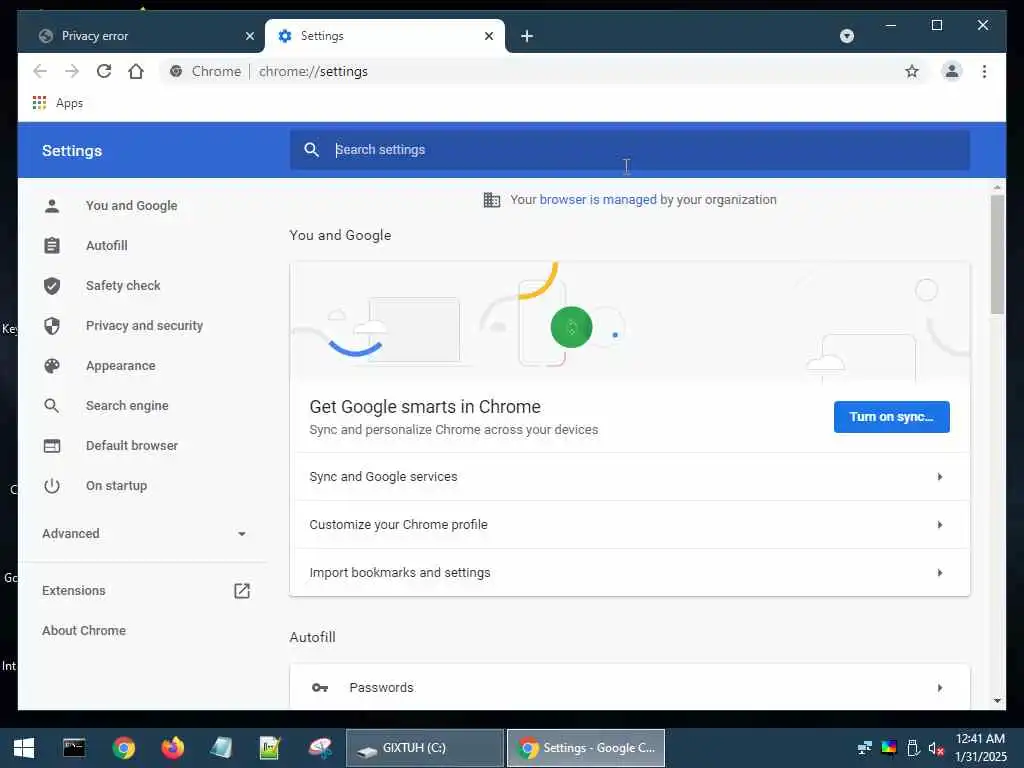
Task: Open a new tab with plus button
Action: click(527, 36)
